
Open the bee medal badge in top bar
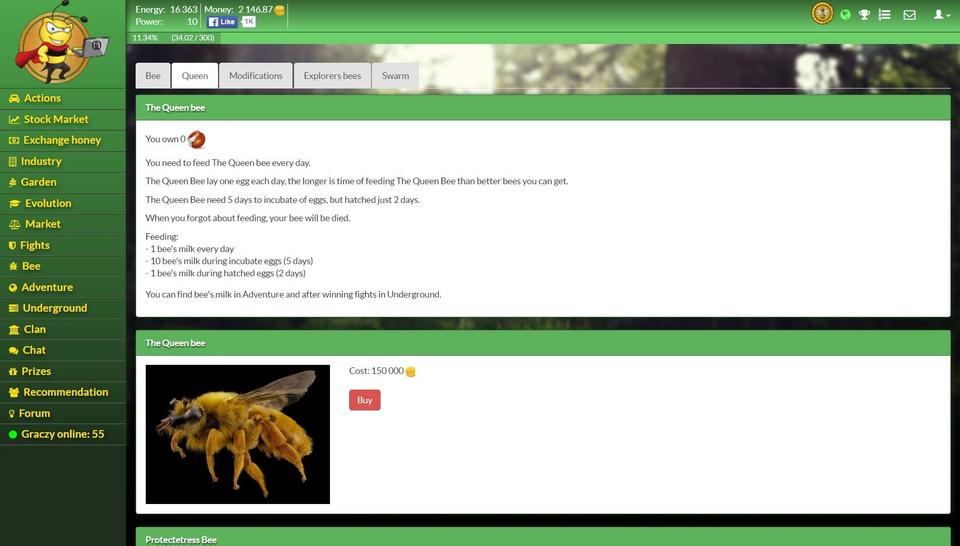(822, 13)
